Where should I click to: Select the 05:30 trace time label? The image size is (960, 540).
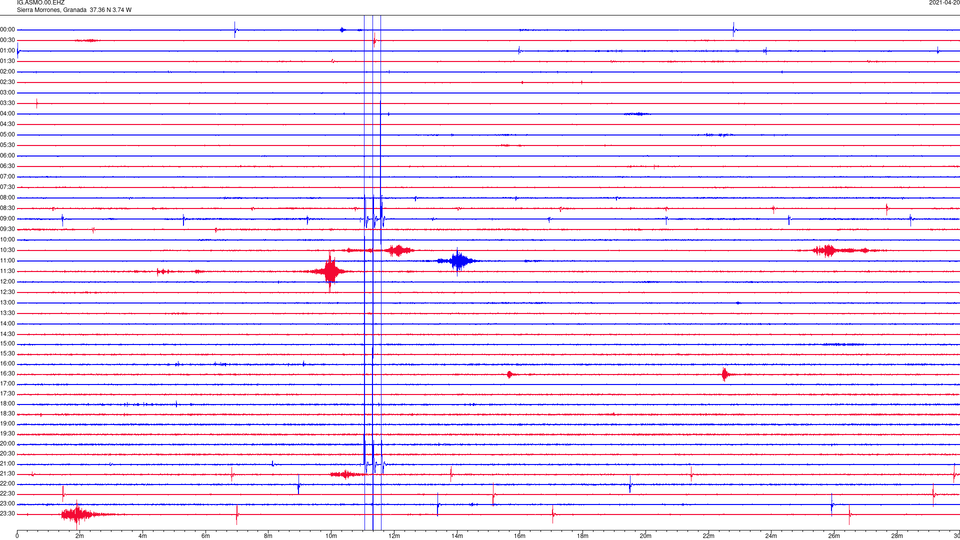pyautogui.click(x=7, y=145)
